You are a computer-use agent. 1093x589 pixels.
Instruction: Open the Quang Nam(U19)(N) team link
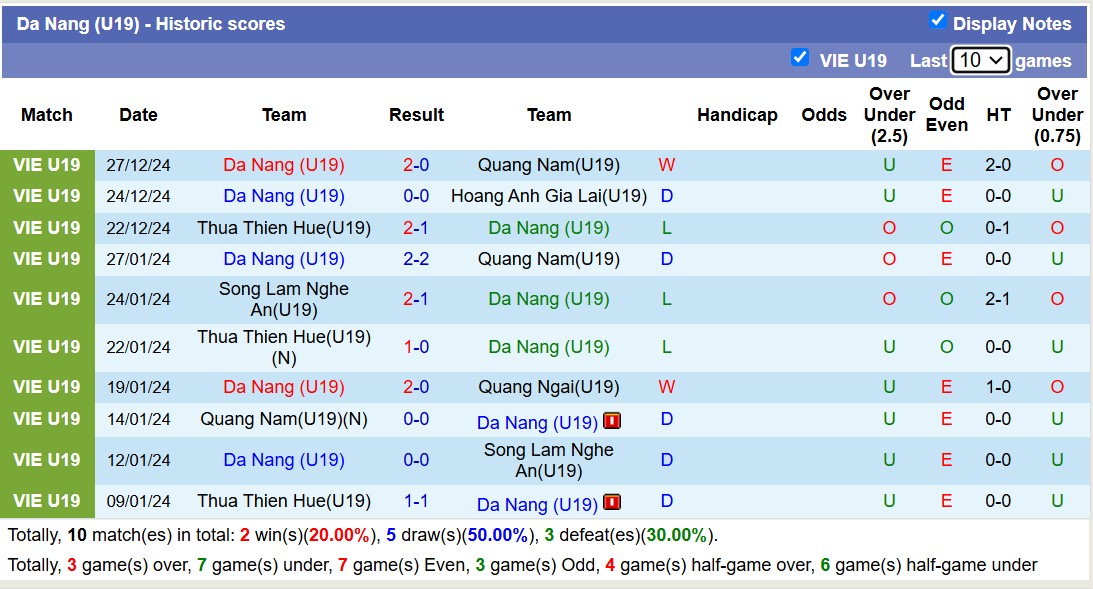click(x=283, y=420)
